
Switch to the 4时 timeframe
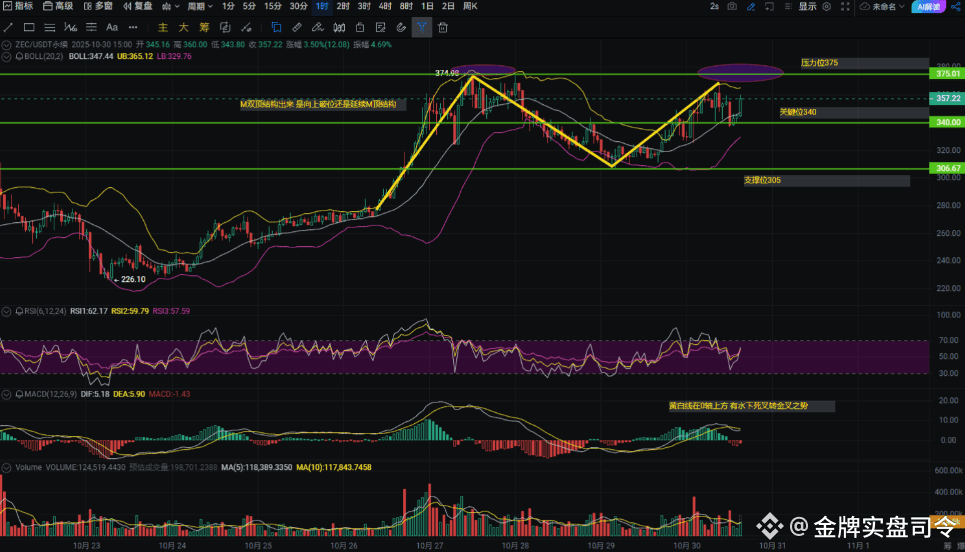coord(385,6)
